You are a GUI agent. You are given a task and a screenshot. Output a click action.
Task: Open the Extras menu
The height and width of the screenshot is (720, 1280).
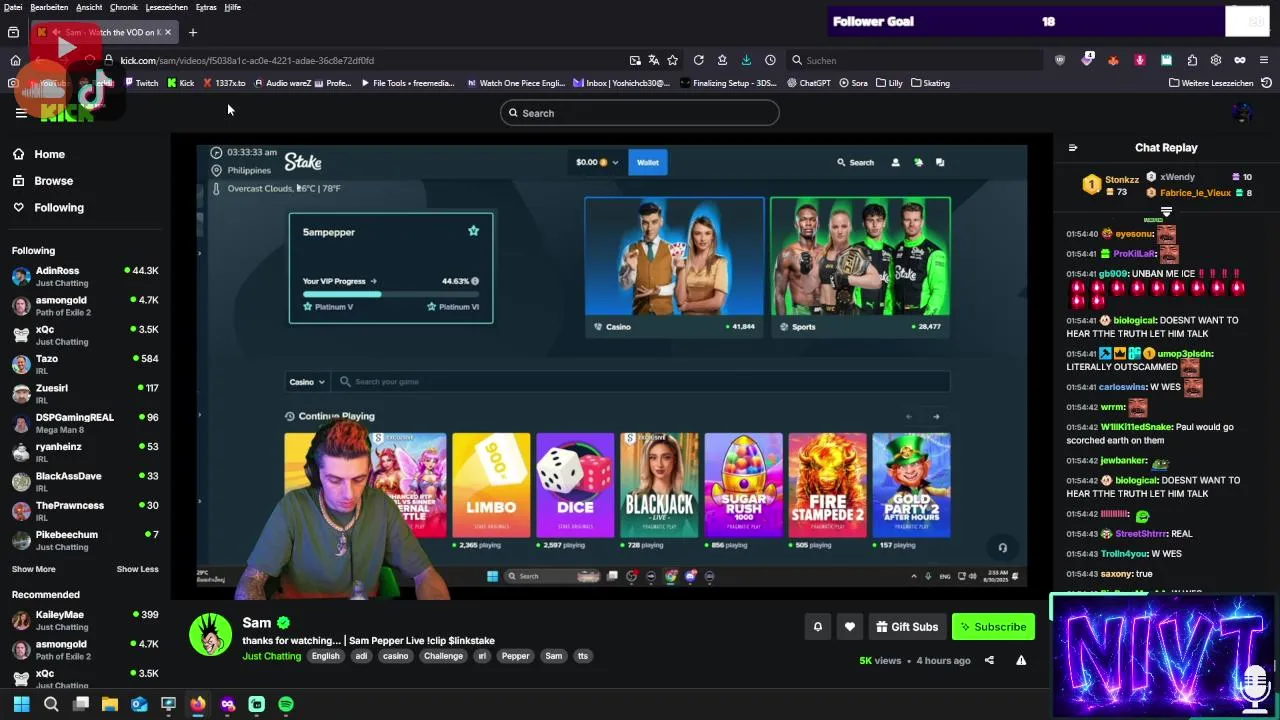click(x=206, y=7)
